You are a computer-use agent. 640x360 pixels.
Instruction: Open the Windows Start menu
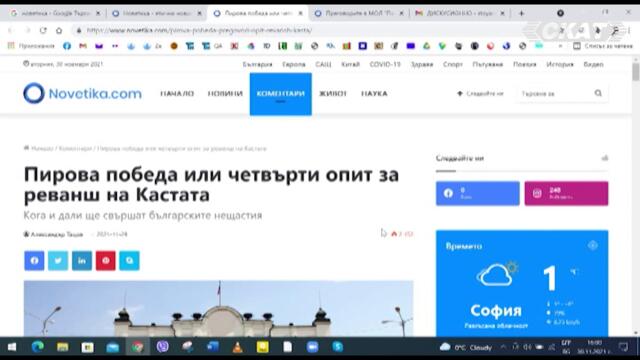12,347
